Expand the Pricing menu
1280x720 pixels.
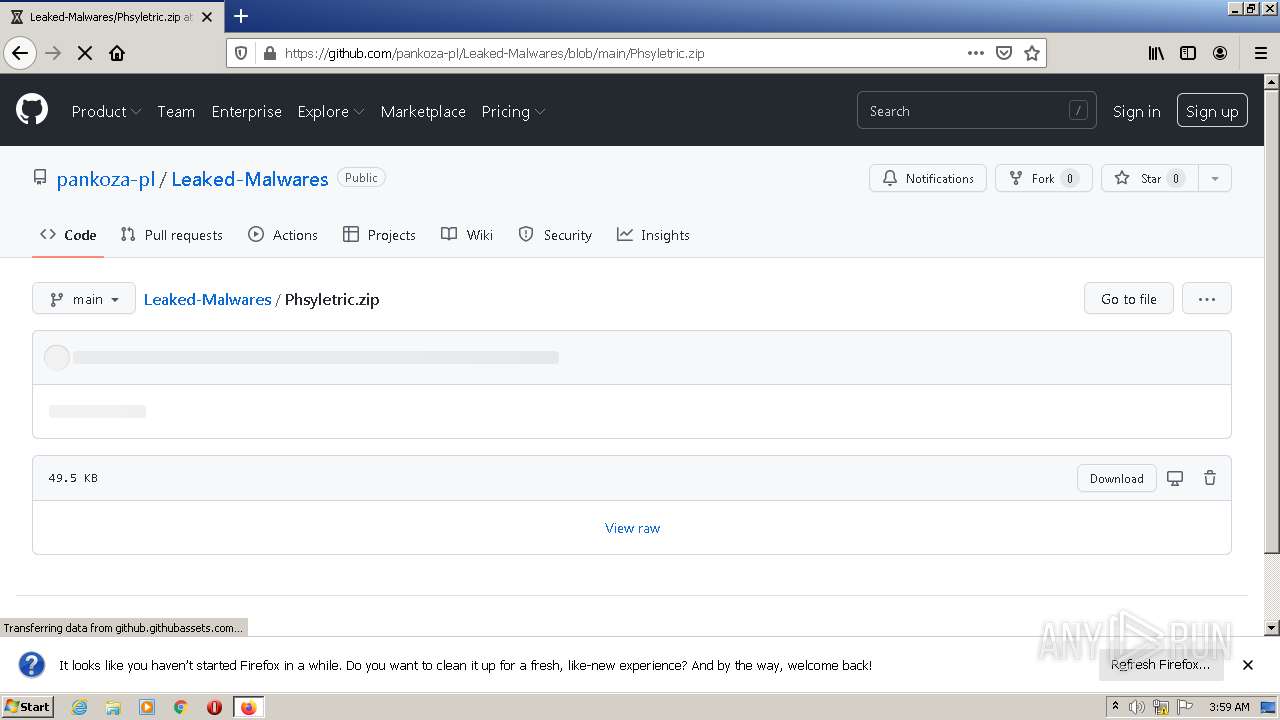tap(513, 111)
